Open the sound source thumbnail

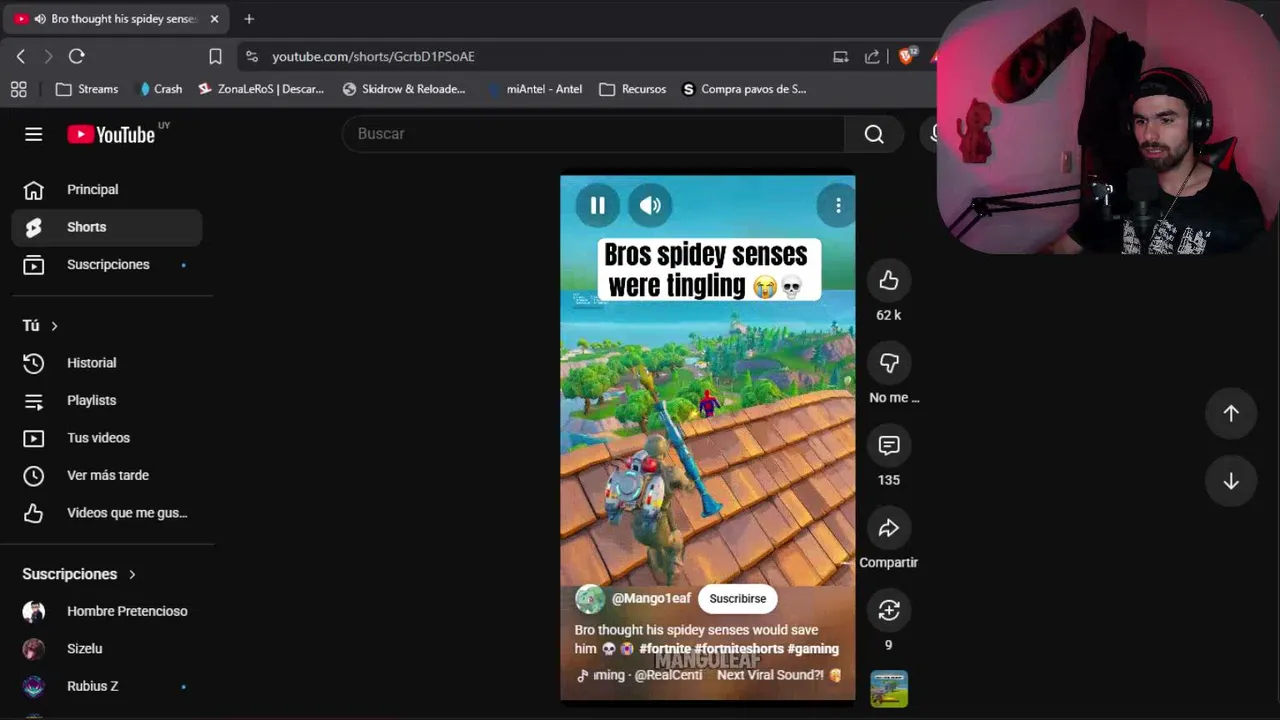coord(889,689)
